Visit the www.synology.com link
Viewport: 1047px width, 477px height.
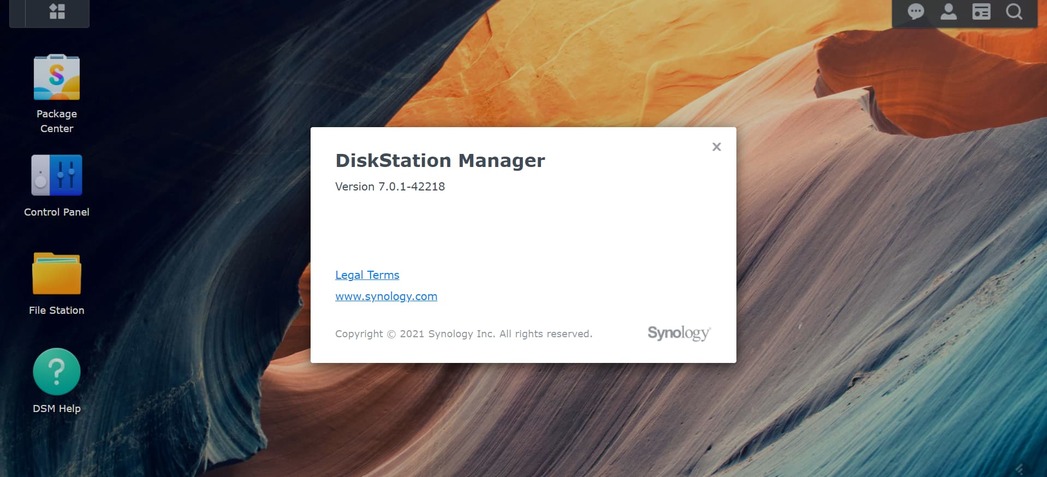386,296
